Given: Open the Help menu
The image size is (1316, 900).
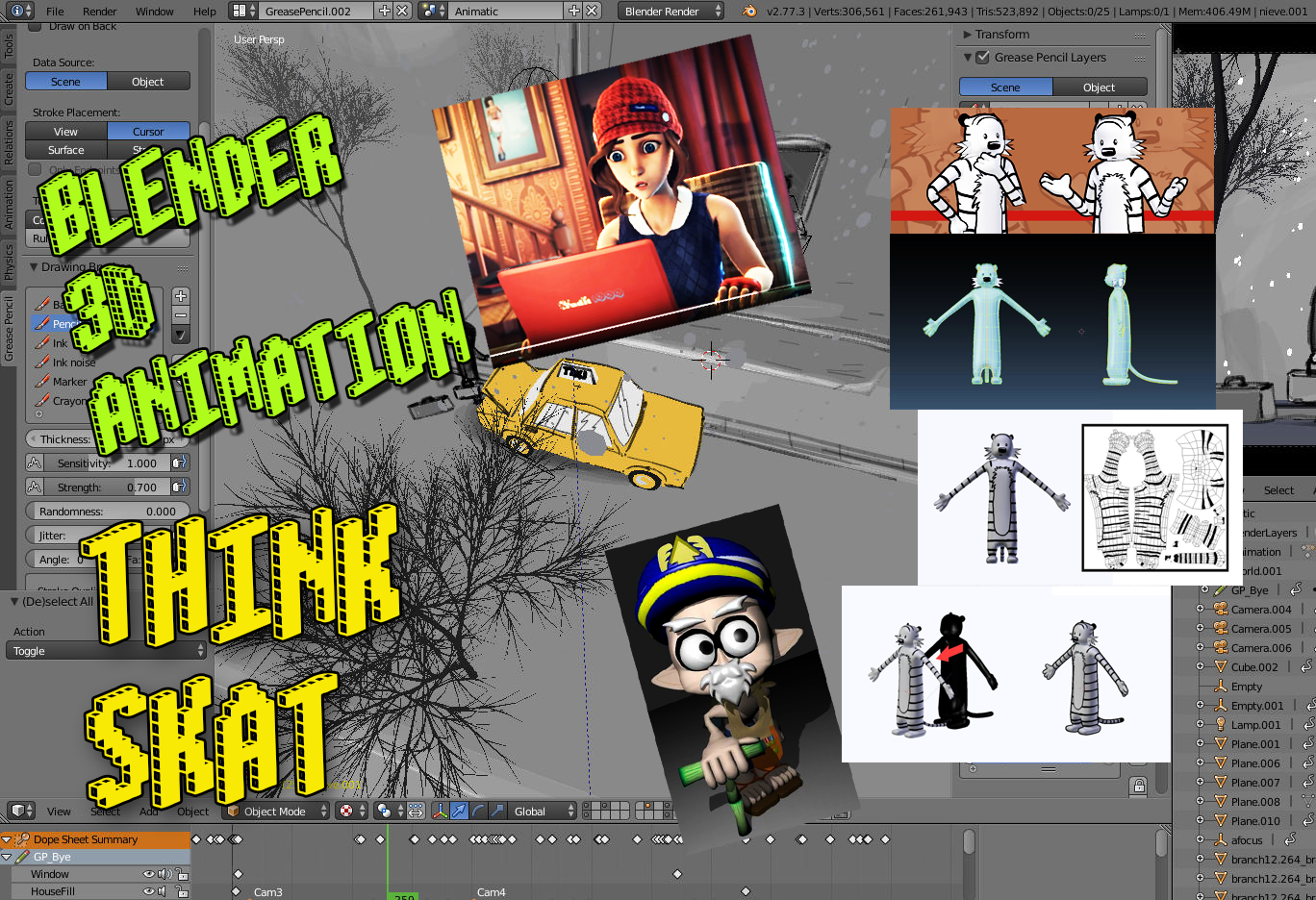Looking at the screenshot, I should pyautogui.click(x=204, y=11).
